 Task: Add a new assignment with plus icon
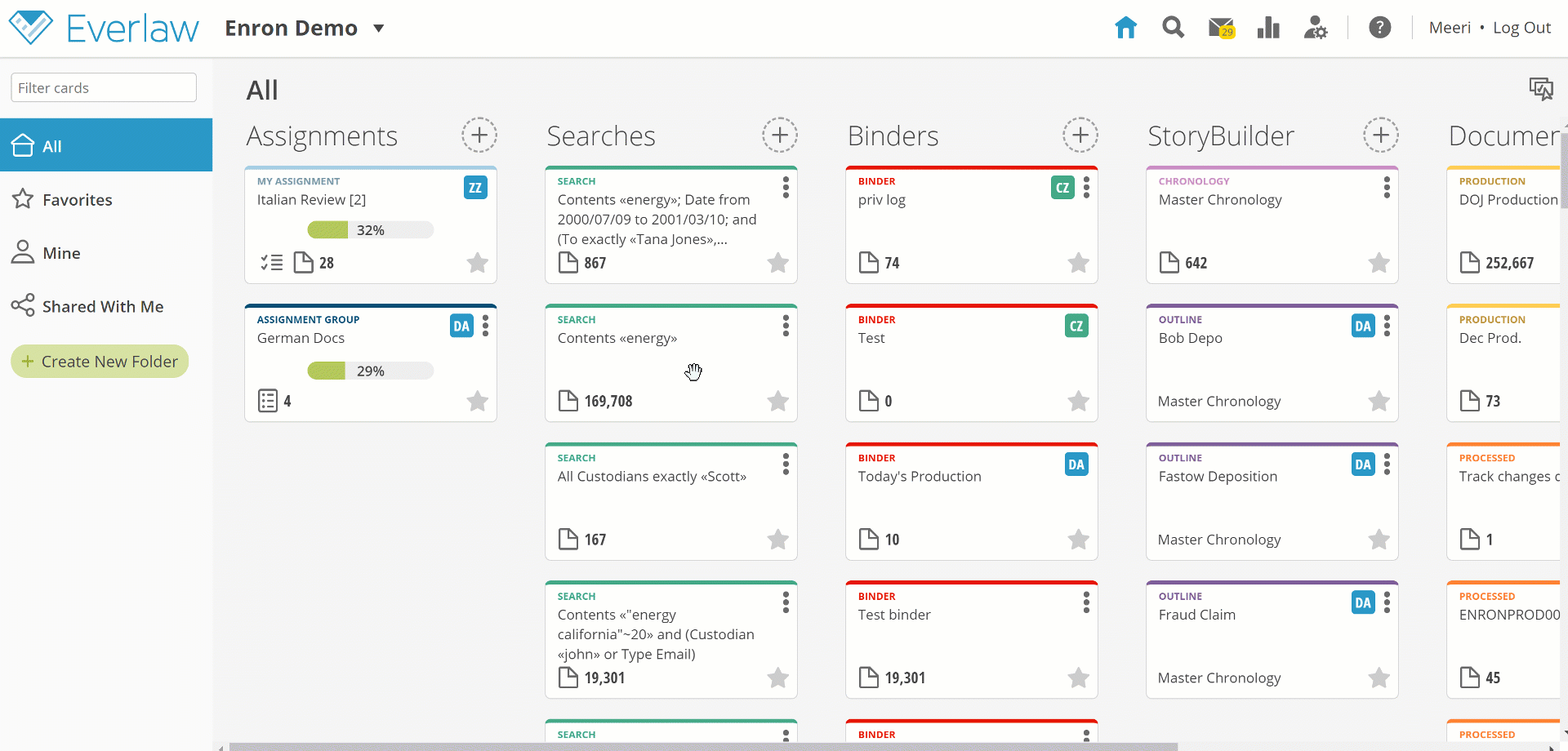(479, 135)
